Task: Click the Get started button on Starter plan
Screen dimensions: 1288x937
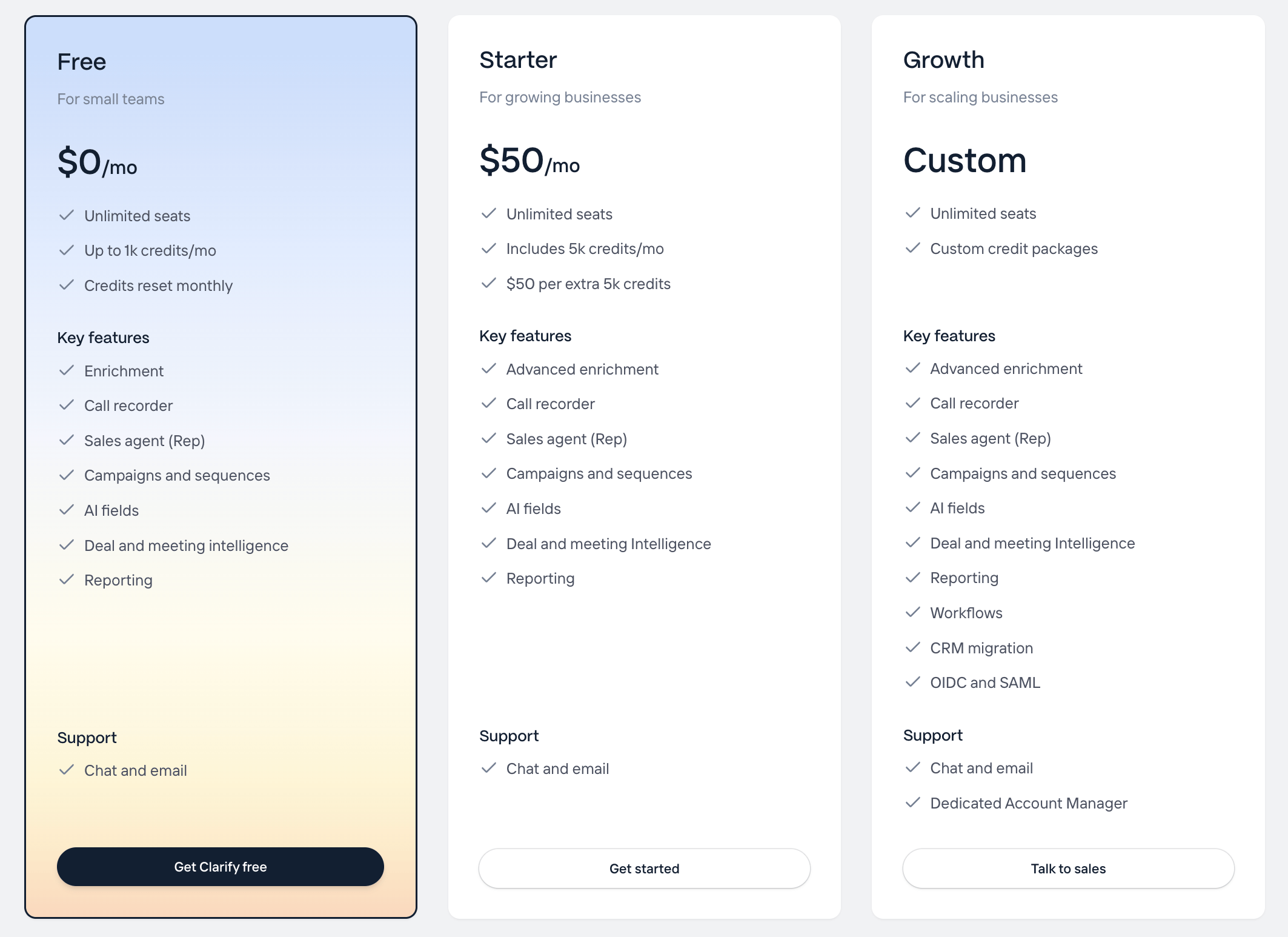Action: click(644, 869)
